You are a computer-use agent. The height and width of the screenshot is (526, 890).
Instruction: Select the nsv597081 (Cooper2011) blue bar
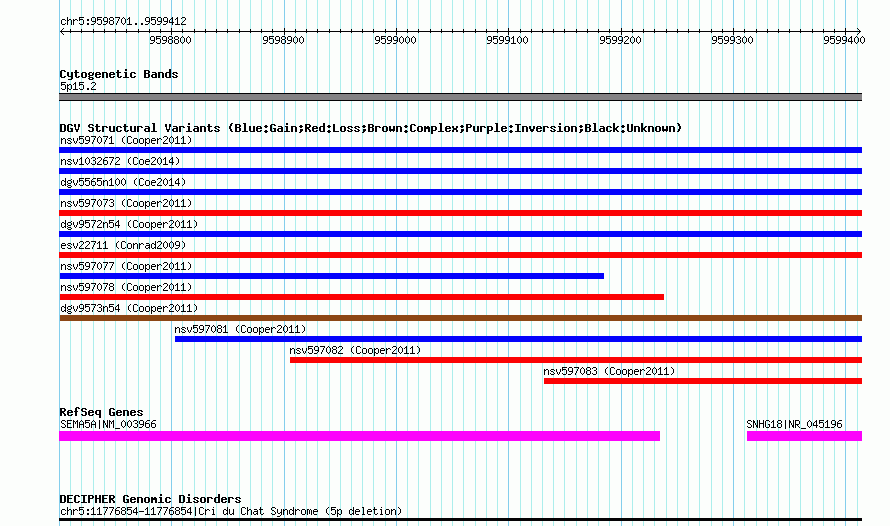click(518, 339)
